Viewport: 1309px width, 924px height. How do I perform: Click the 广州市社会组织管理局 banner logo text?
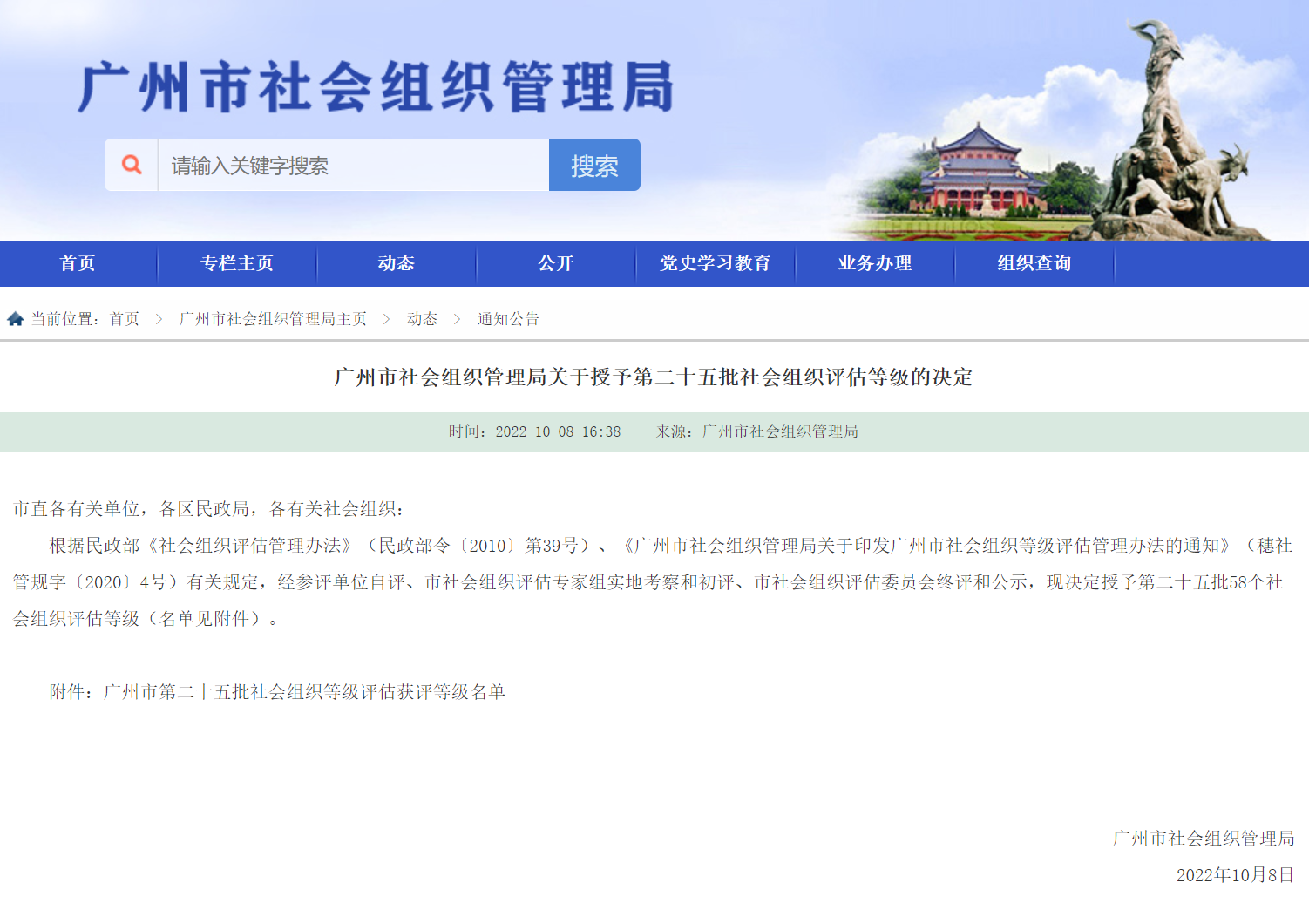point(379,87)
